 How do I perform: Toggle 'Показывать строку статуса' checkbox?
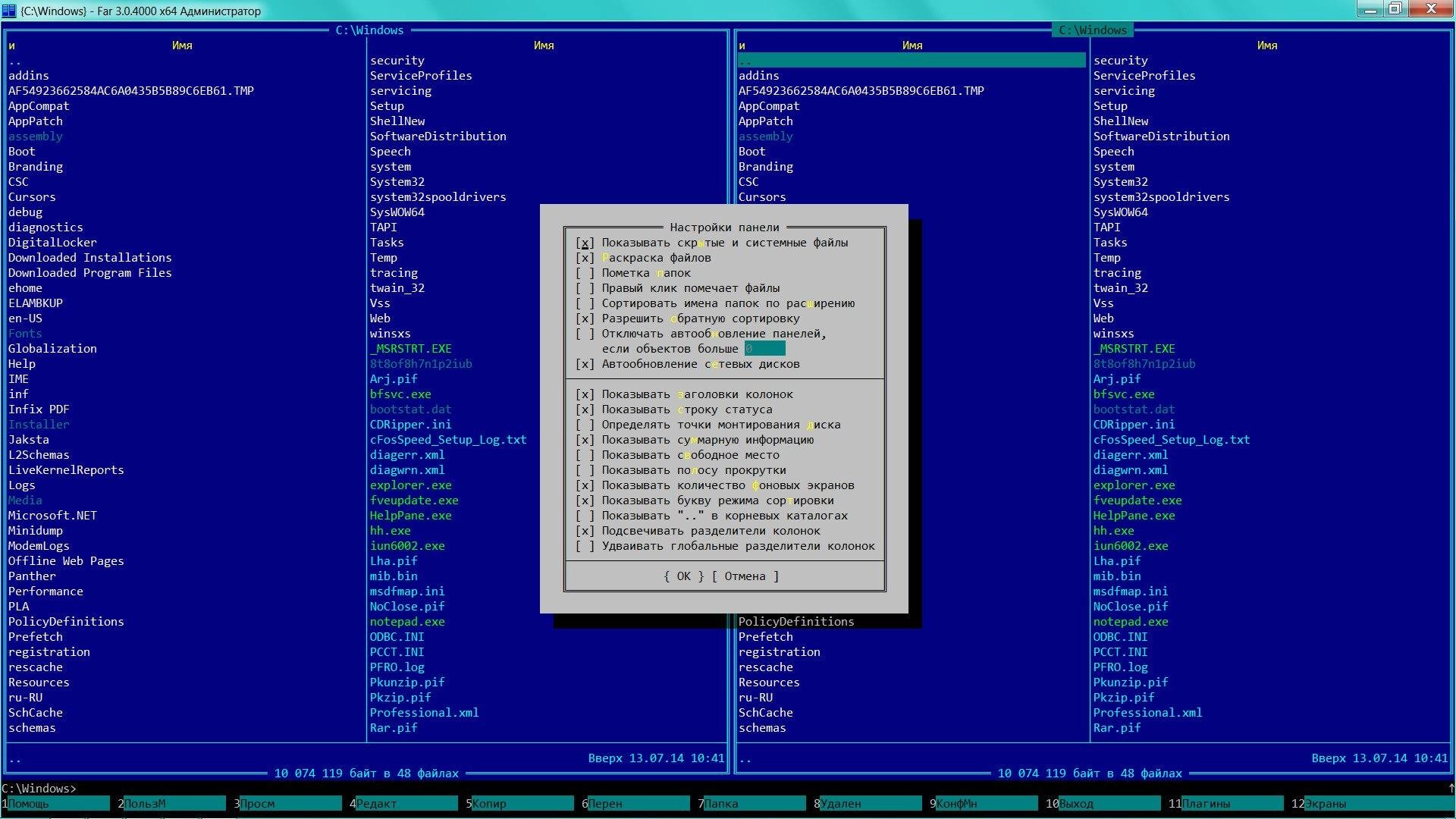tap(585, 409)
